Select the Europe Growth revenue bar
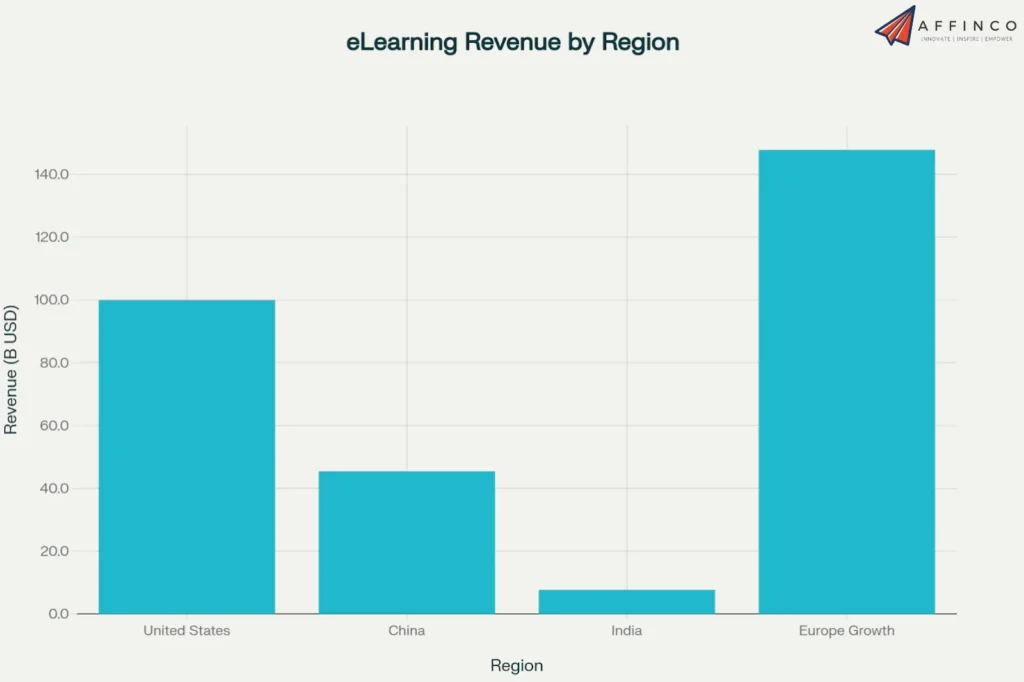The image size is (1024, 682). click(x=847, y=380)
